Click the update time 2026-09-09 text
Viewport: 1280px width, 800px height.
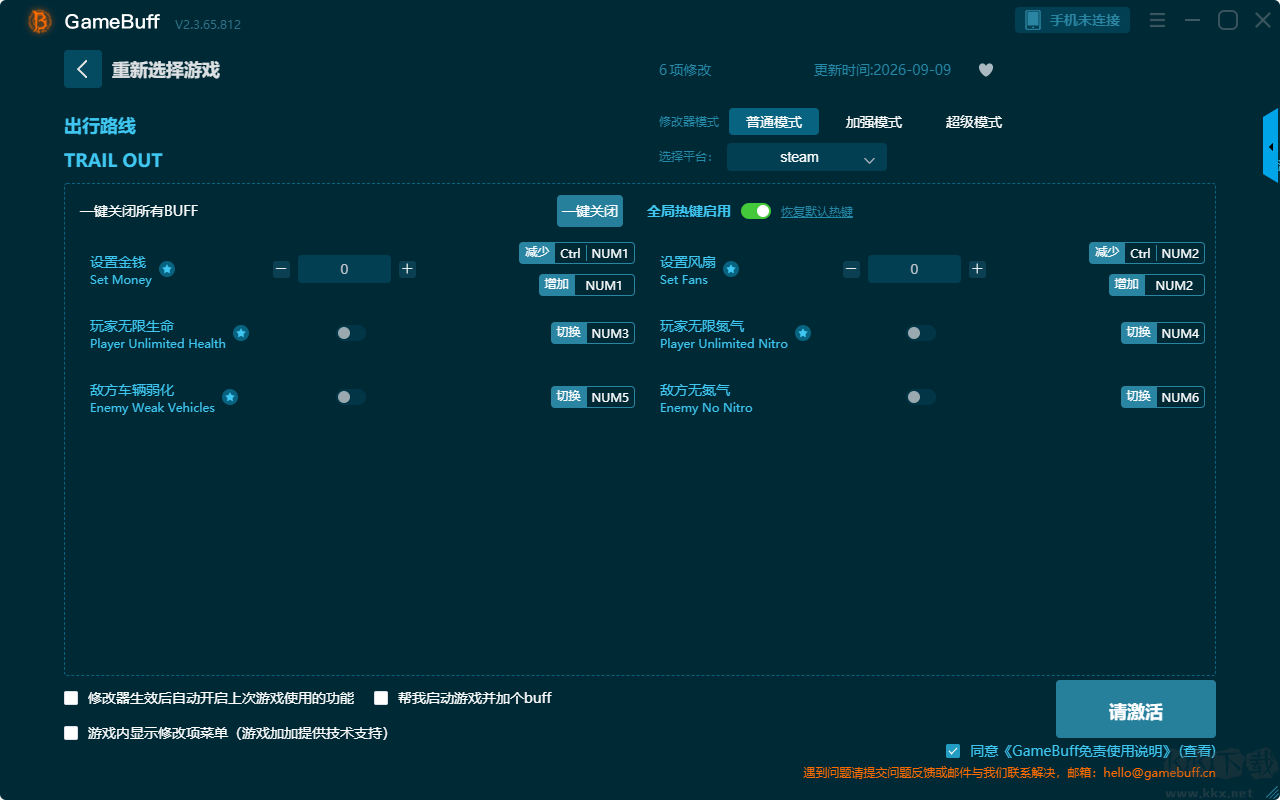tap(883, 70)
